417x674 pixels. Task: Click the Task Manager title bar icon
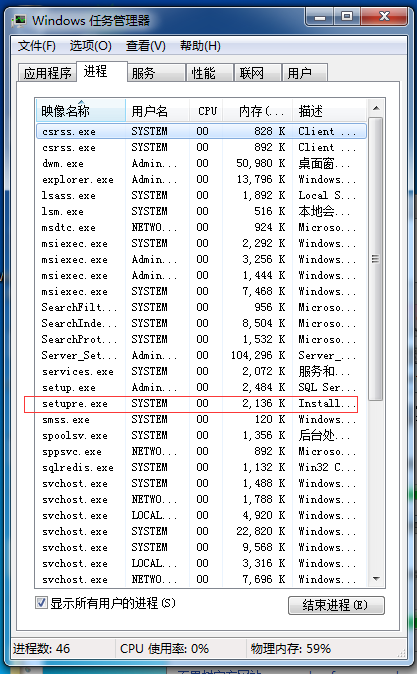19,20
